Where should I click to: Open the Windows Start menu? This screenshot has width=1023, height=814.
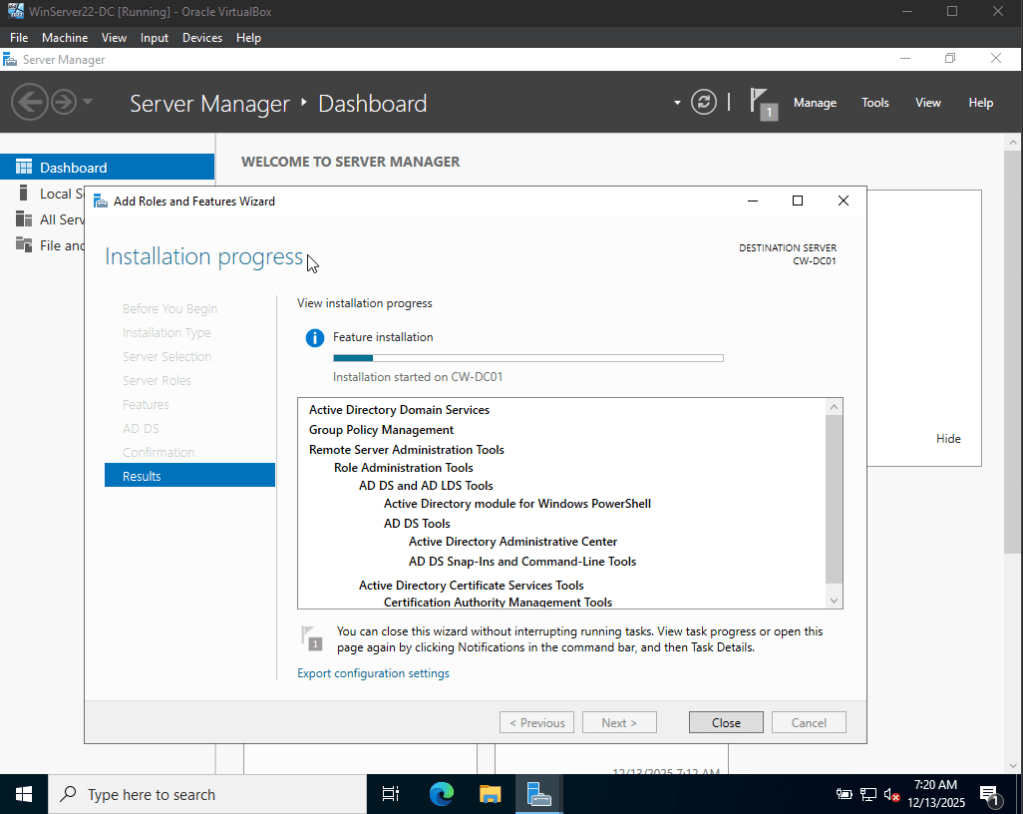tap(23, 794)
